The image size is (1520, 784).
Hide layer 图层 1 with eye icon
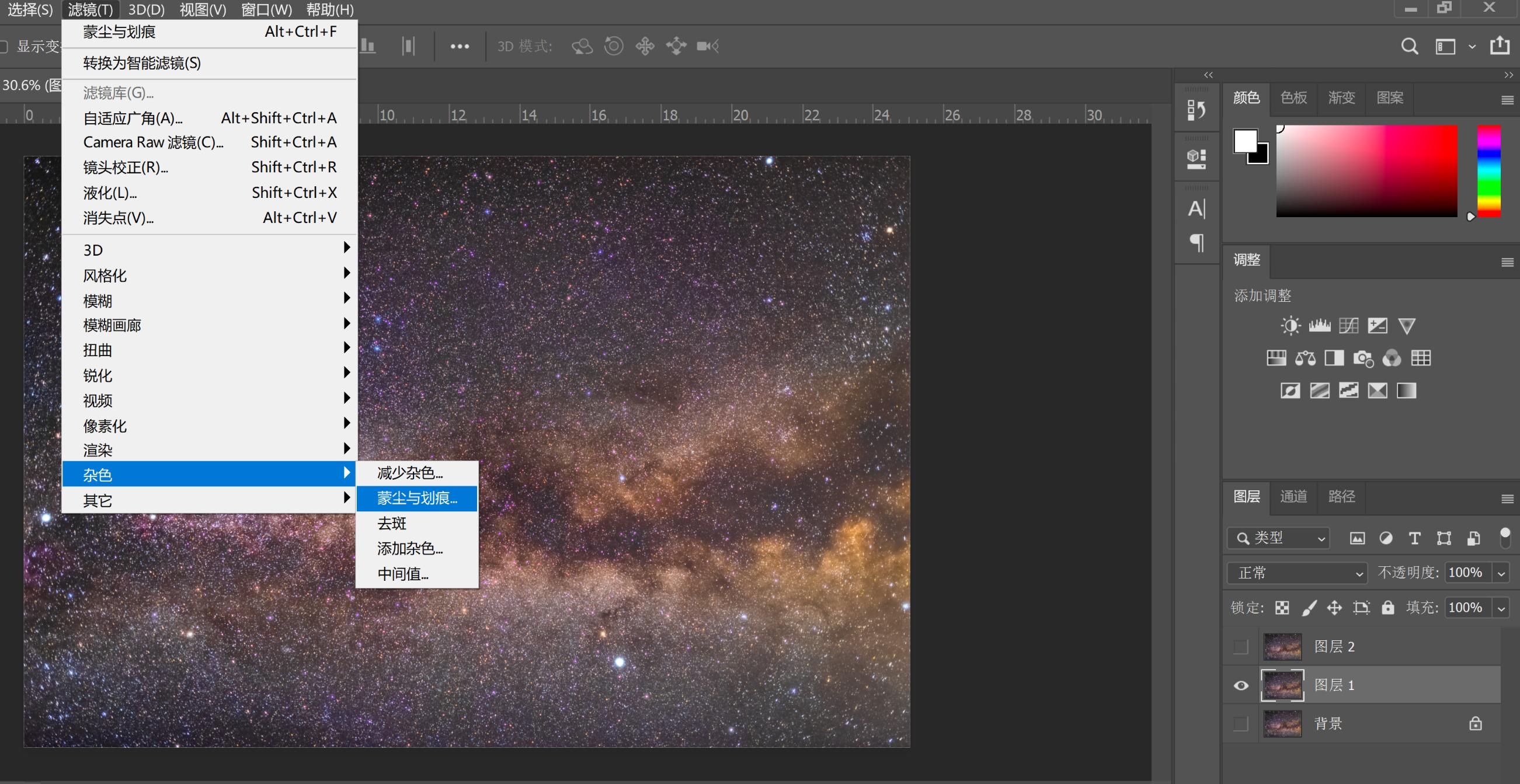pos(1241,685)
